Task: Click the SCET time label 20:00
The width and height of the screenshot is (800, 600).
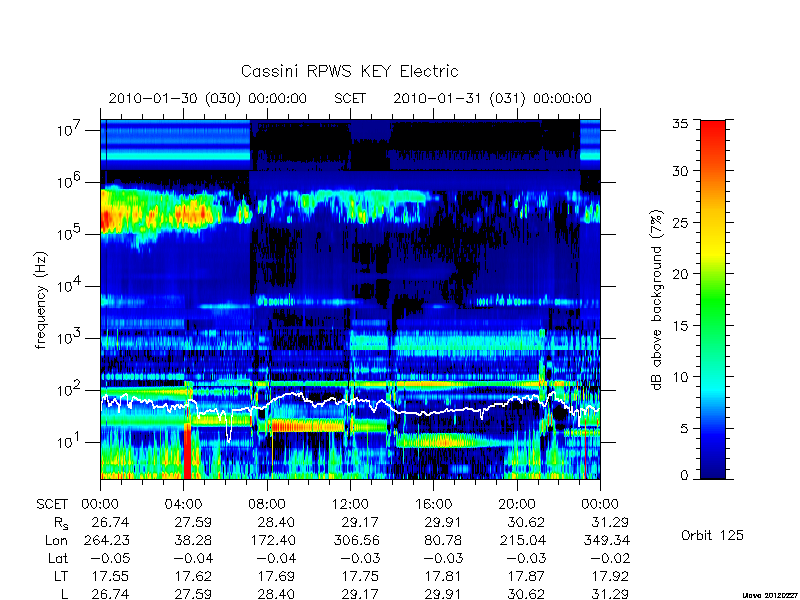Action: [517, 505]
